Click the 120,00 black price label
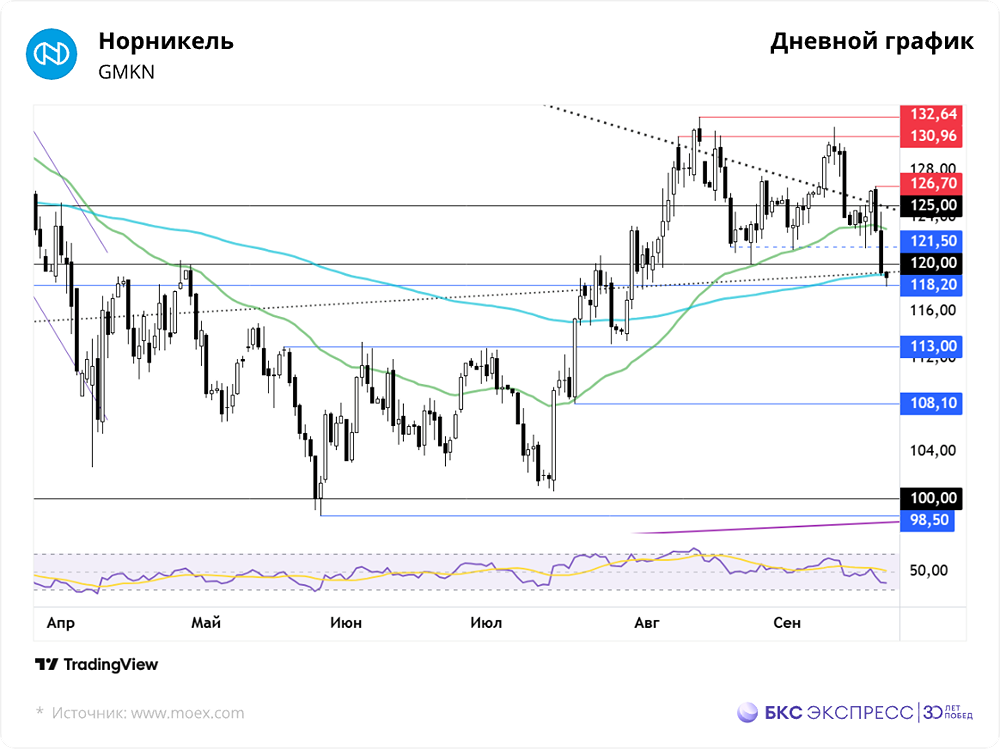The height and width of the screenshot is (749, 1000). pos(931,263)
